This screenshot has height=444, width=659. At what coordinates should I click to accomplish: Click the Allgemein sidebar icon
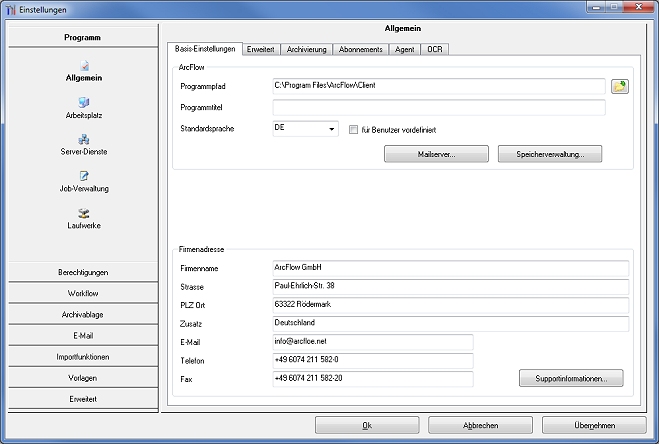(84, 66)
